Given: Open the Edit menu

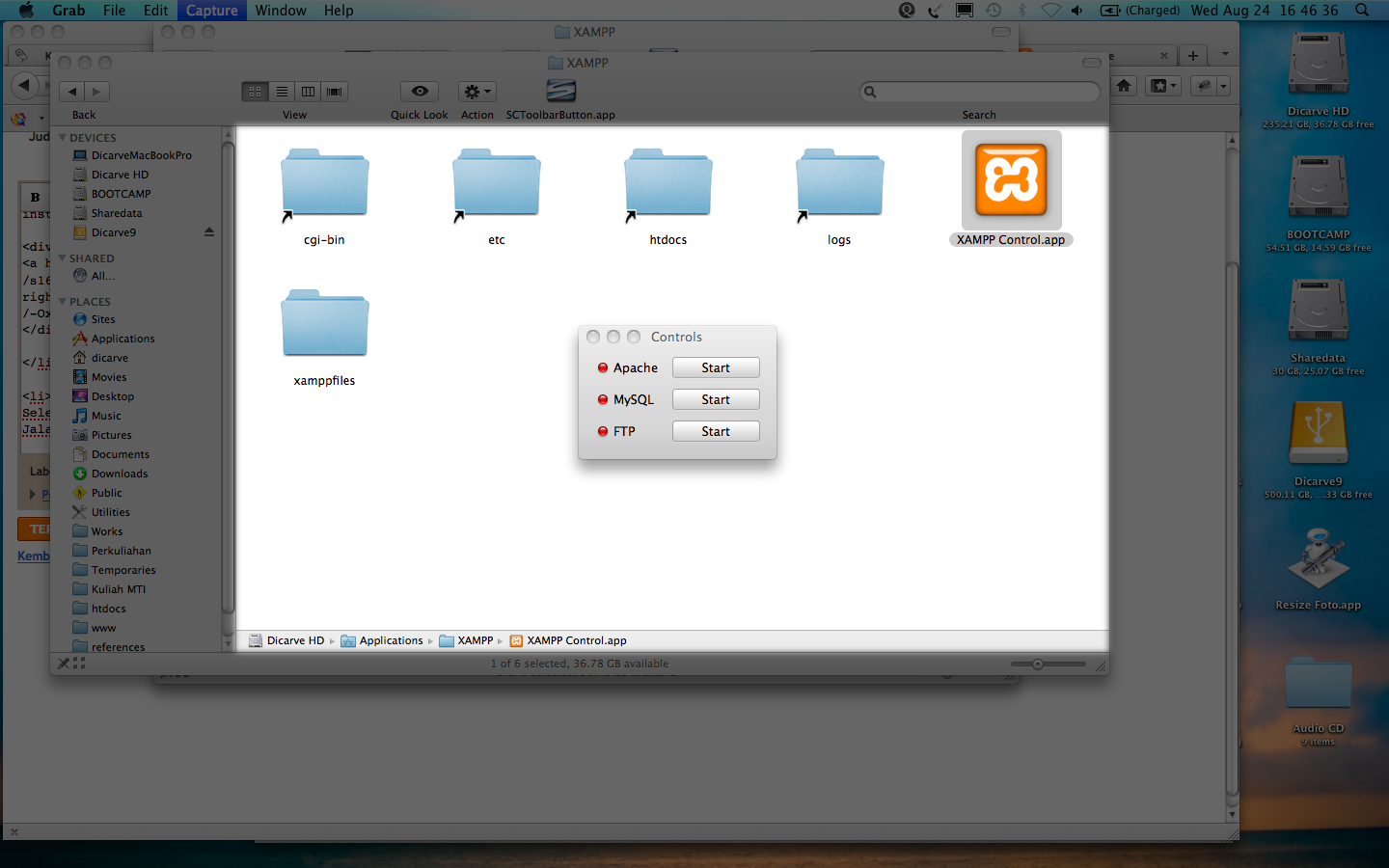Looking at the screenshot, I should click(x=155, y=10).
